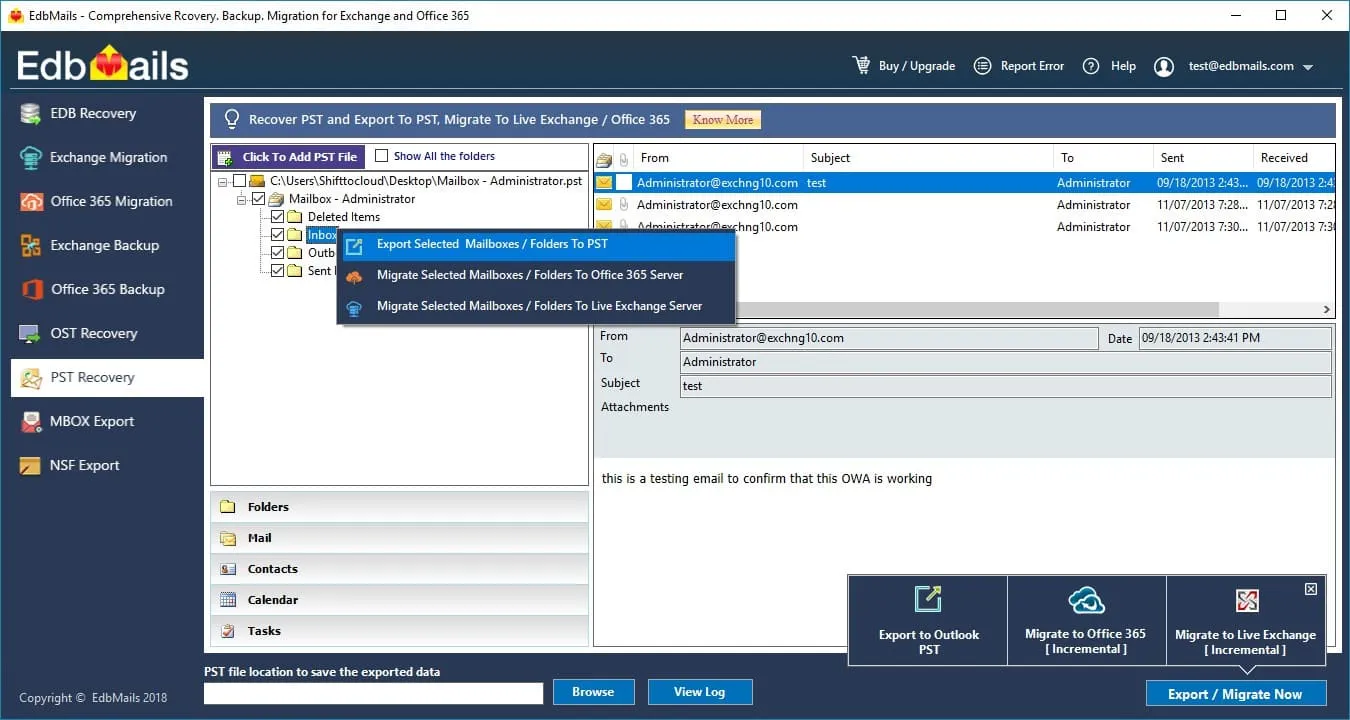Click the Mailbox - Administrator mailbox icon

coord(276,199)
